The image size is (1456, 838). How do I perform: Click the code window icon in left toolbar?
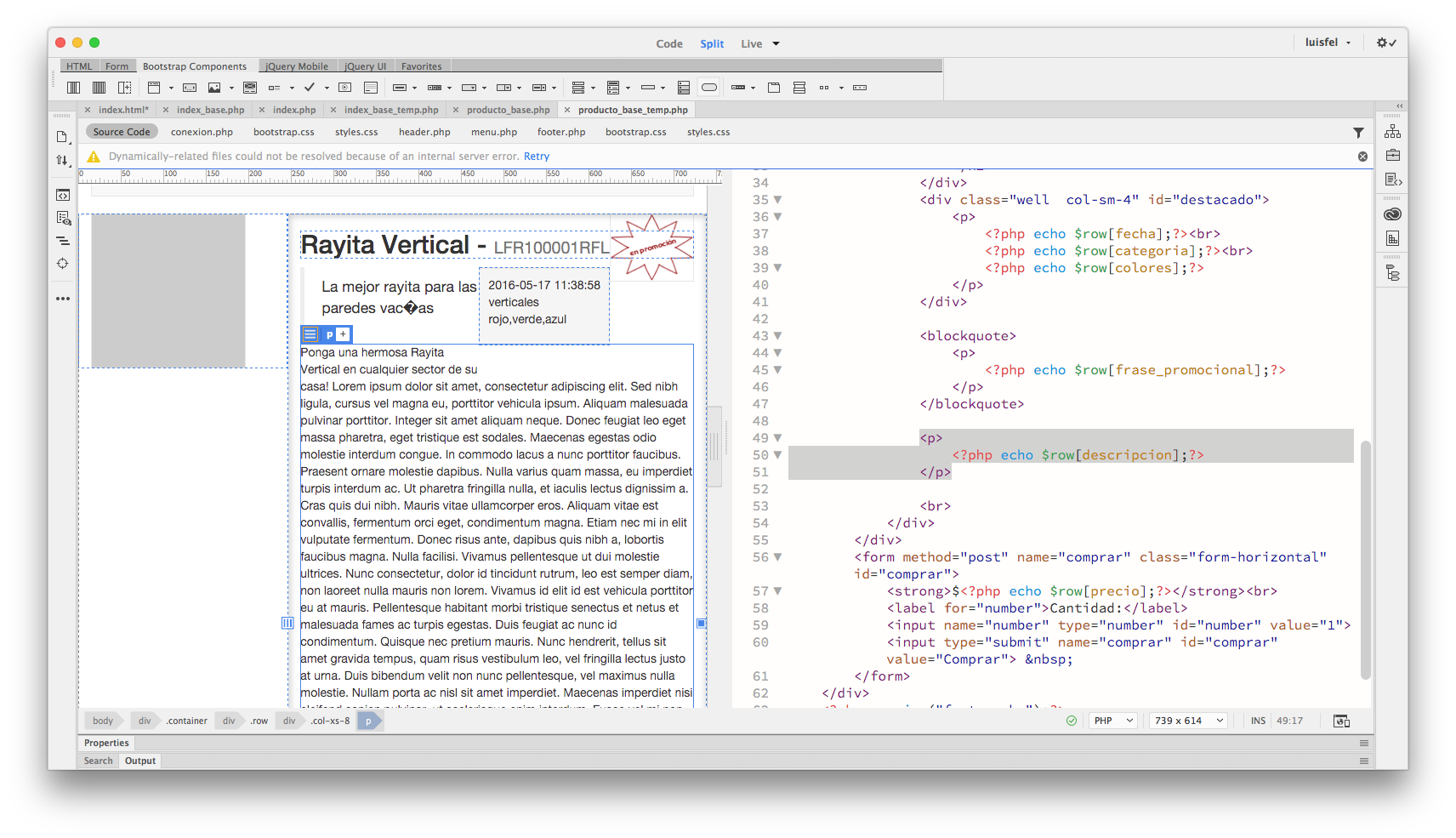click(63, 195)
